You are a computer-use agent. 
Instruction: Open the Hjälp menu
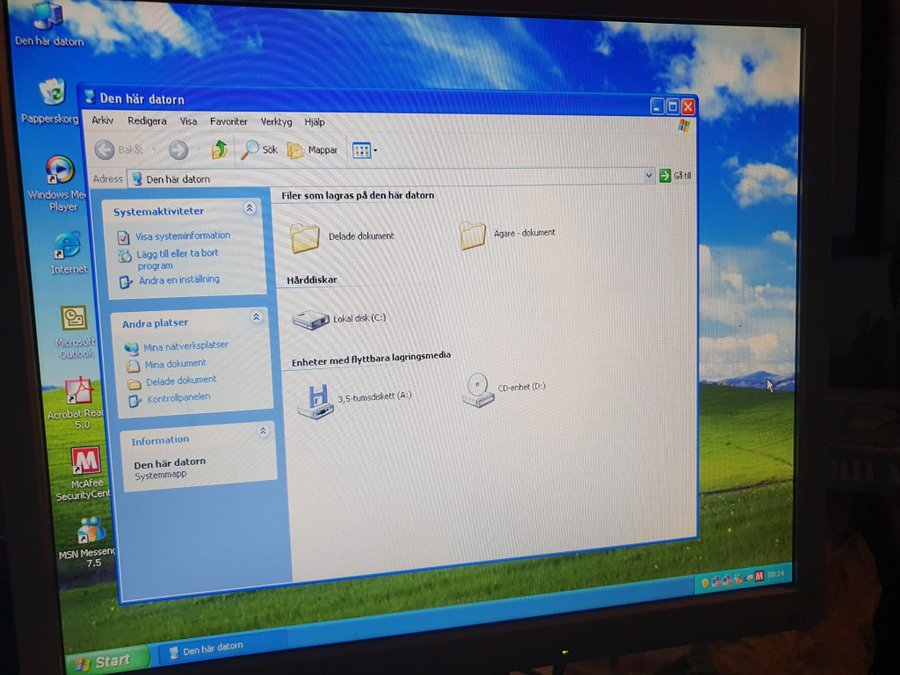315,122
